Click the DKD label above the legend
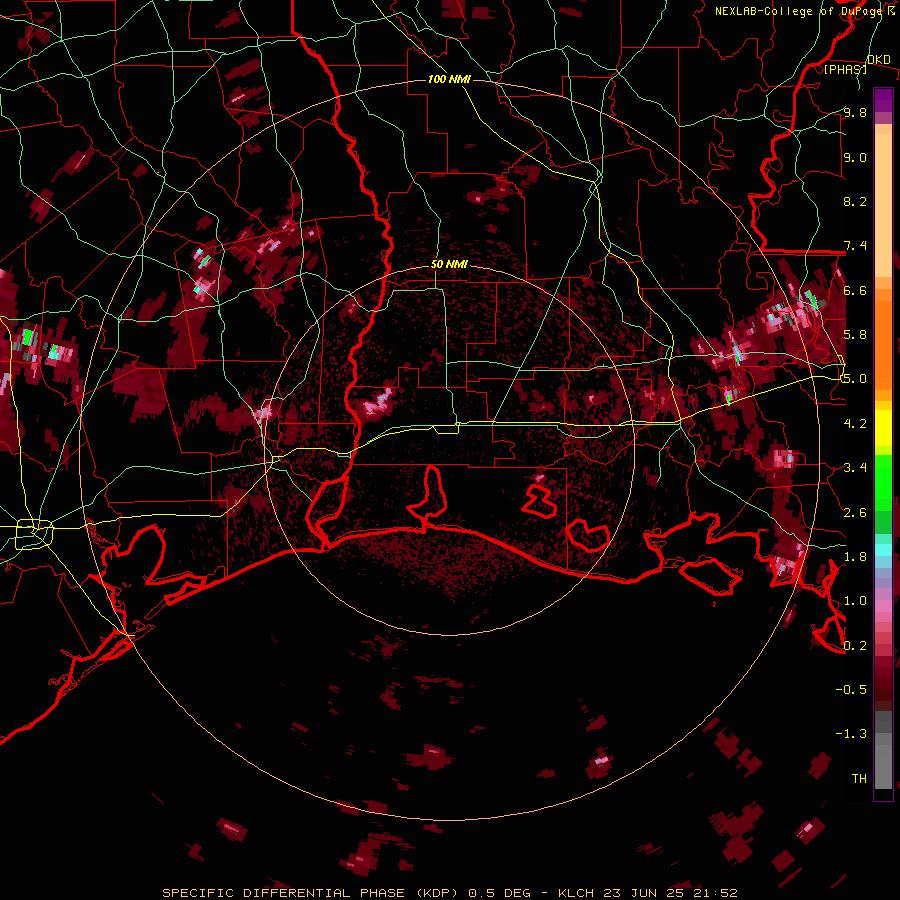The height and width of the screenshot is (900, 900). coord(878,60)
